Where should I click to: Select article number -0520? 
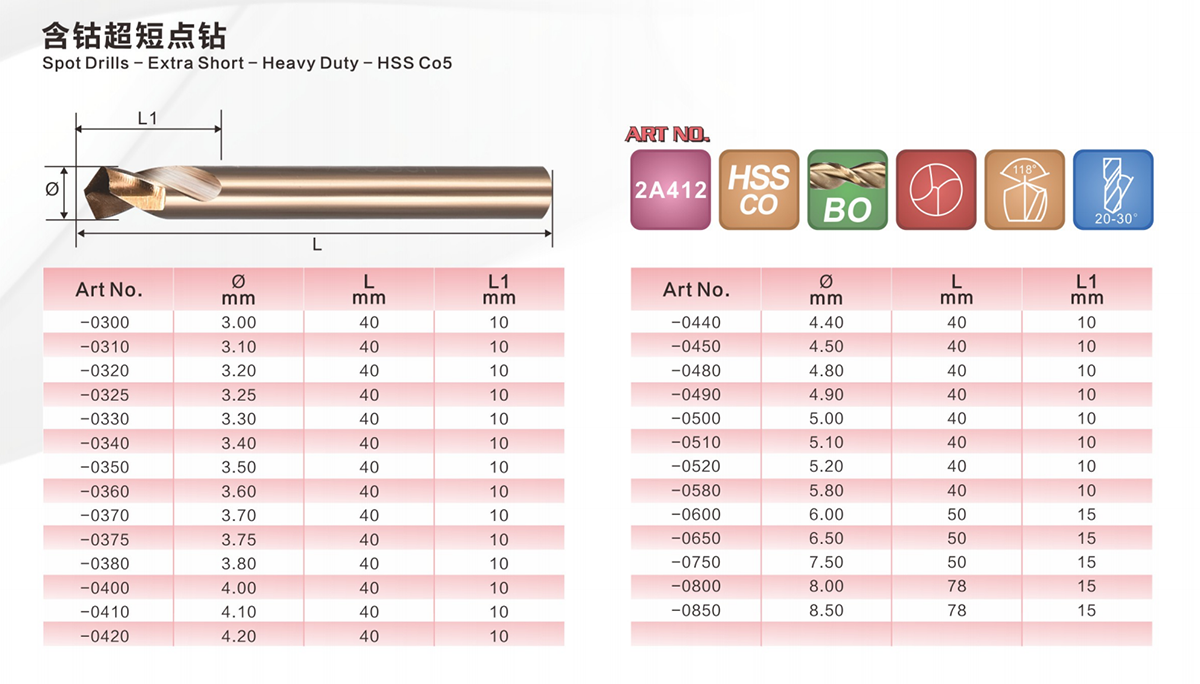[x=695, y=466]
